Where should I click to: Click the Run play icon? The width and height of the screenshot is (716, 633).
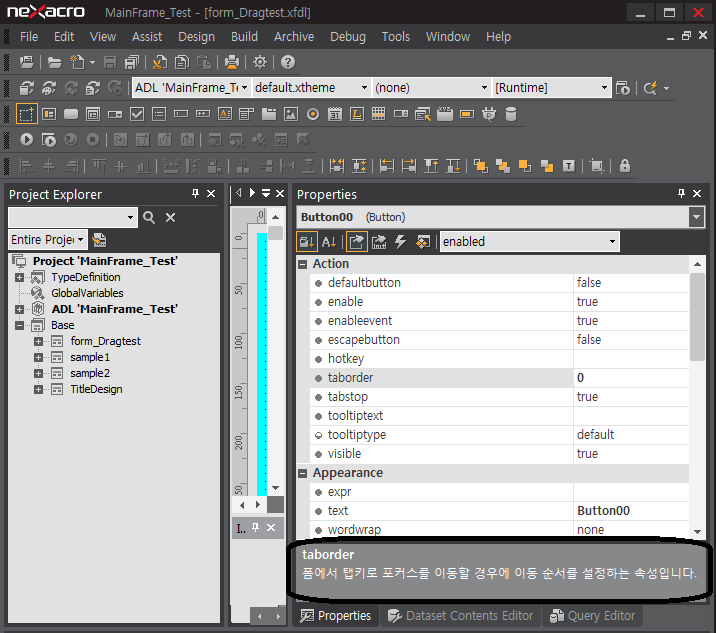coord(26,140)
